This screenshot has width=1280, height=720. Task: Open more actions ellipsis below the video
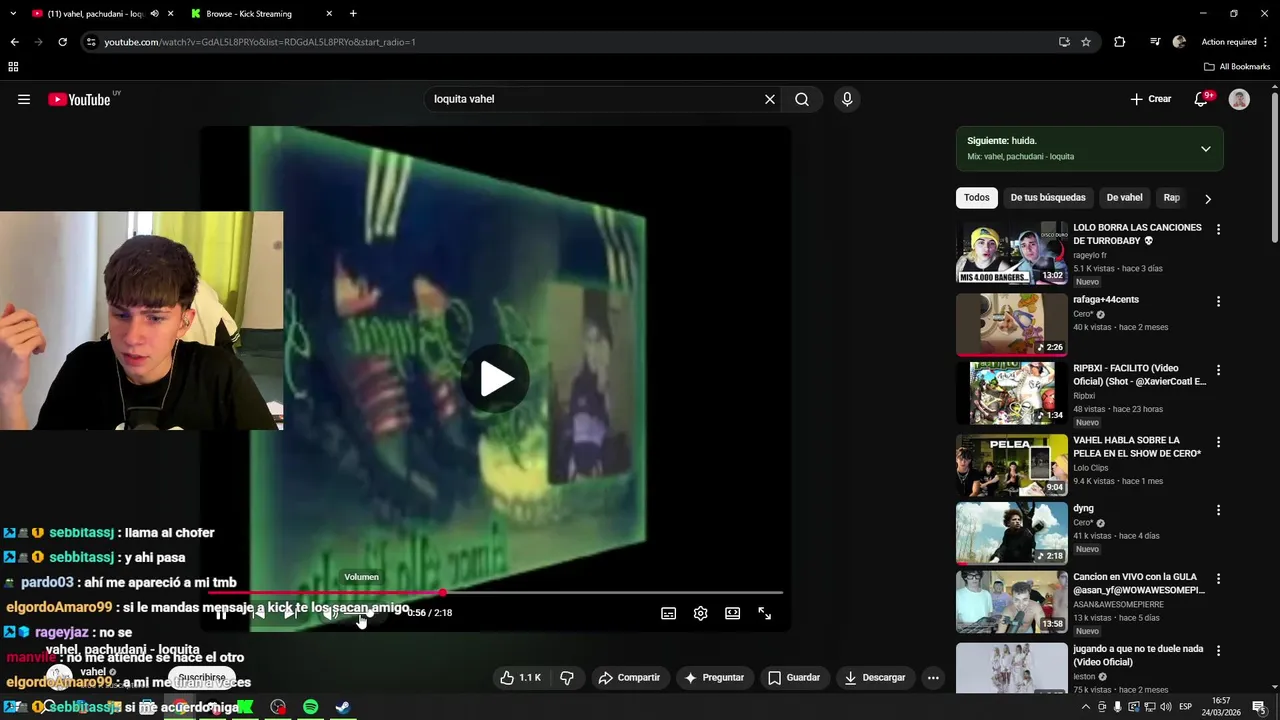coord(933,677)
